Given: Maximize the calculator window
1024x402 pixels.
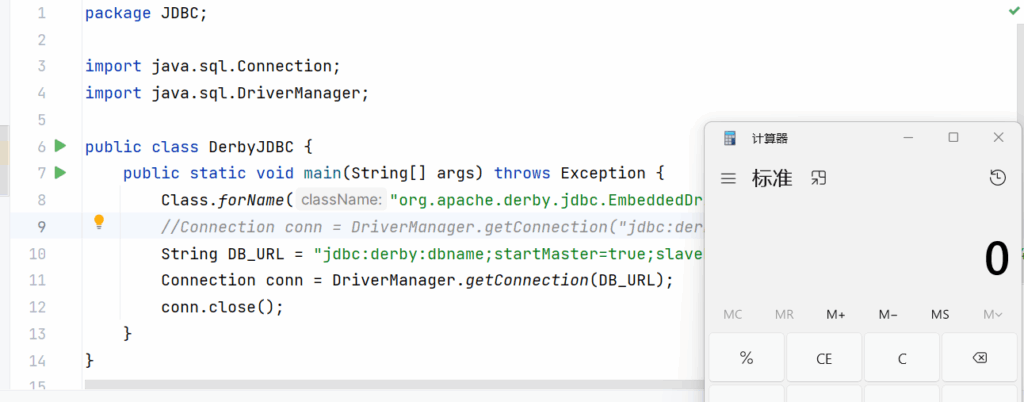Looking at the screenshot, I should click(x=953, y=137).
